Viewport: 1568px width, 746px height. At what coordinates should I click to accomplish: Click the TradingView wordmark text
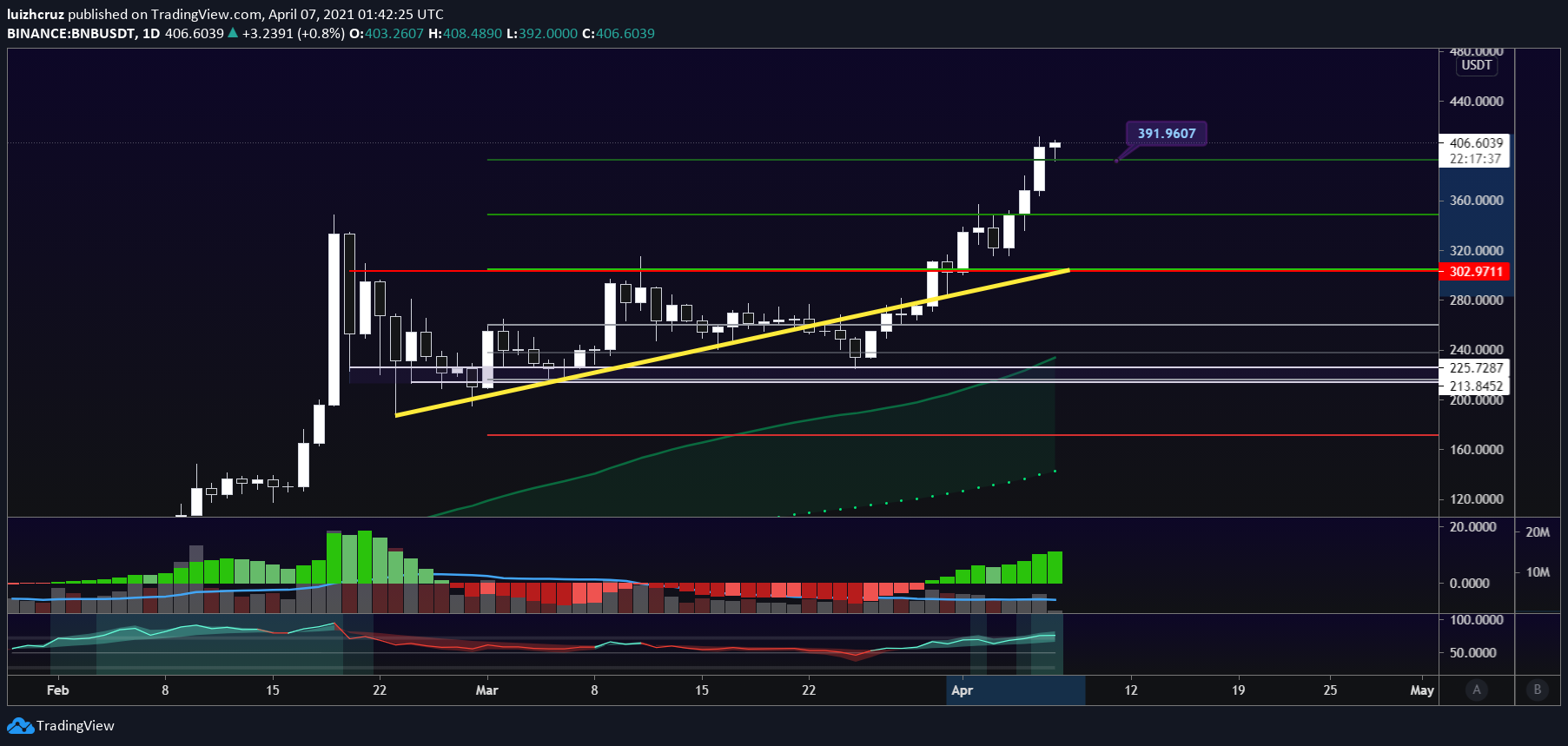click(76, 726)
